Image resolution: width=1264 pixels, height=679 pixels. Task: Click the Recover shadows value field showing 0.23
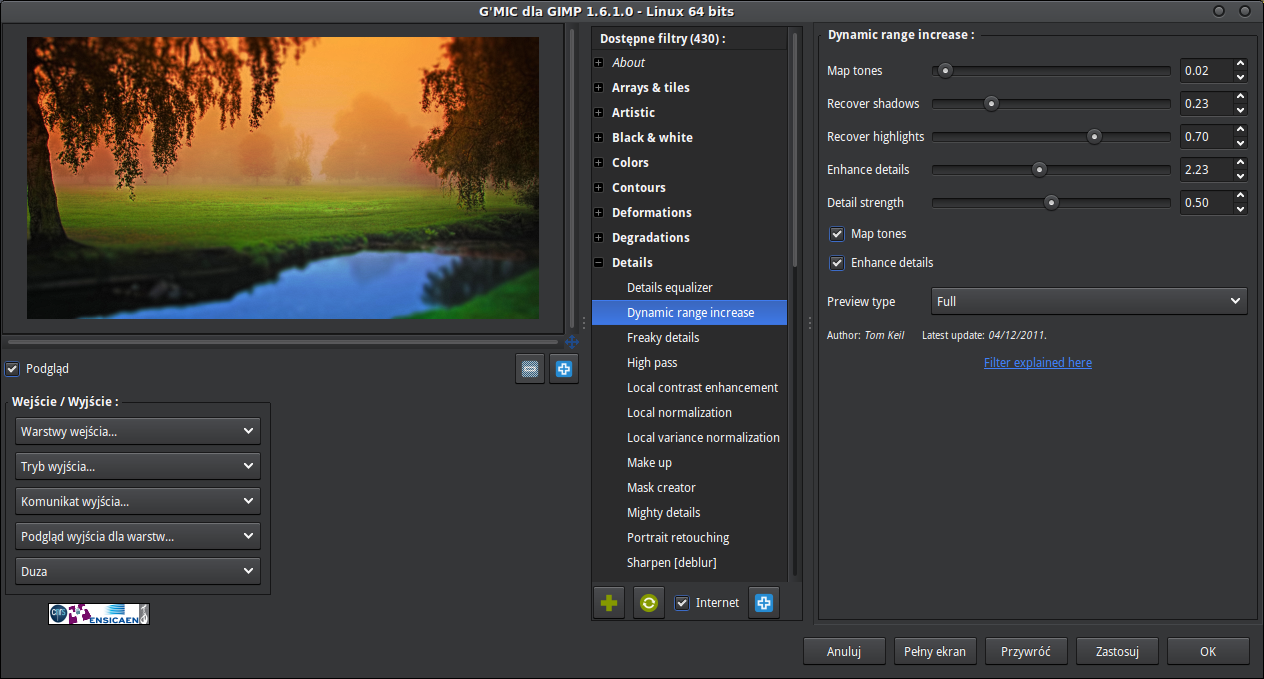point(1206,104)
